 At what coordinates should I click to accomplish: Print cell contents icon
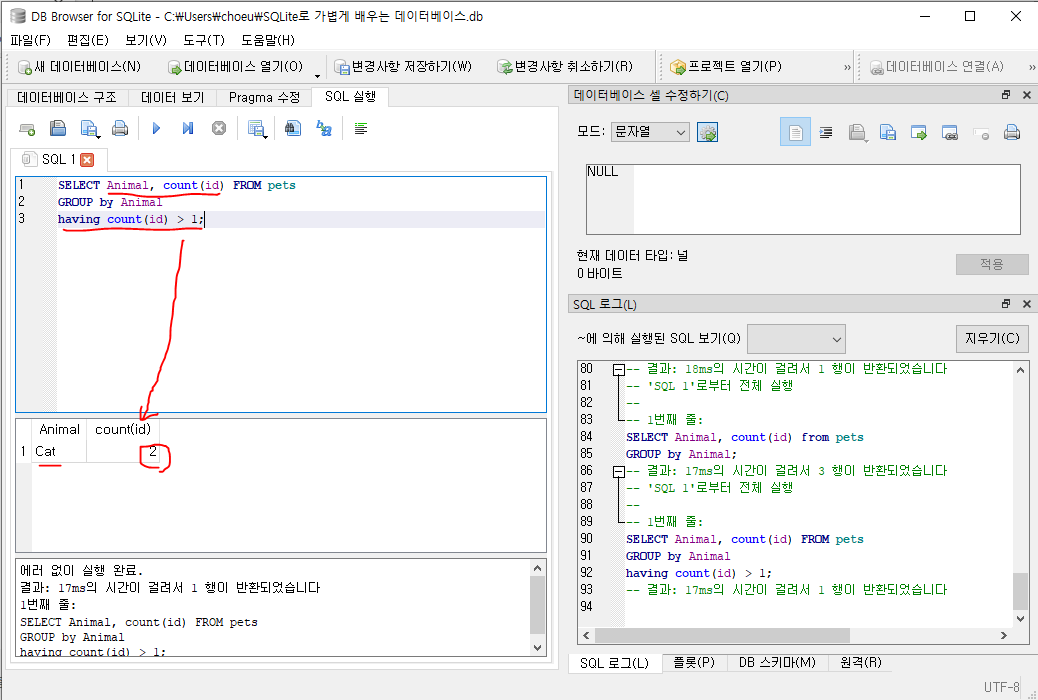point(1012,132)
